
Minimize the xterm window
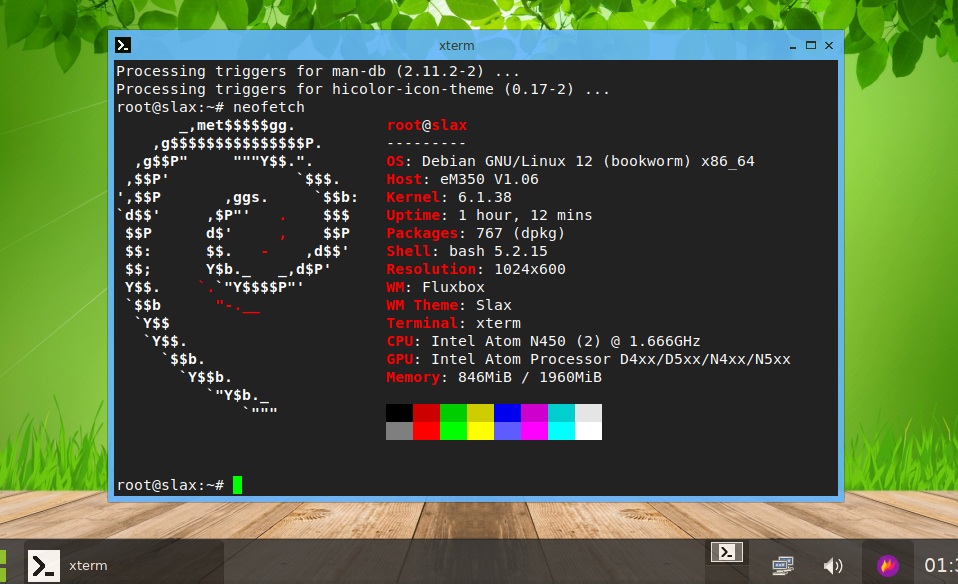(793, 46)
